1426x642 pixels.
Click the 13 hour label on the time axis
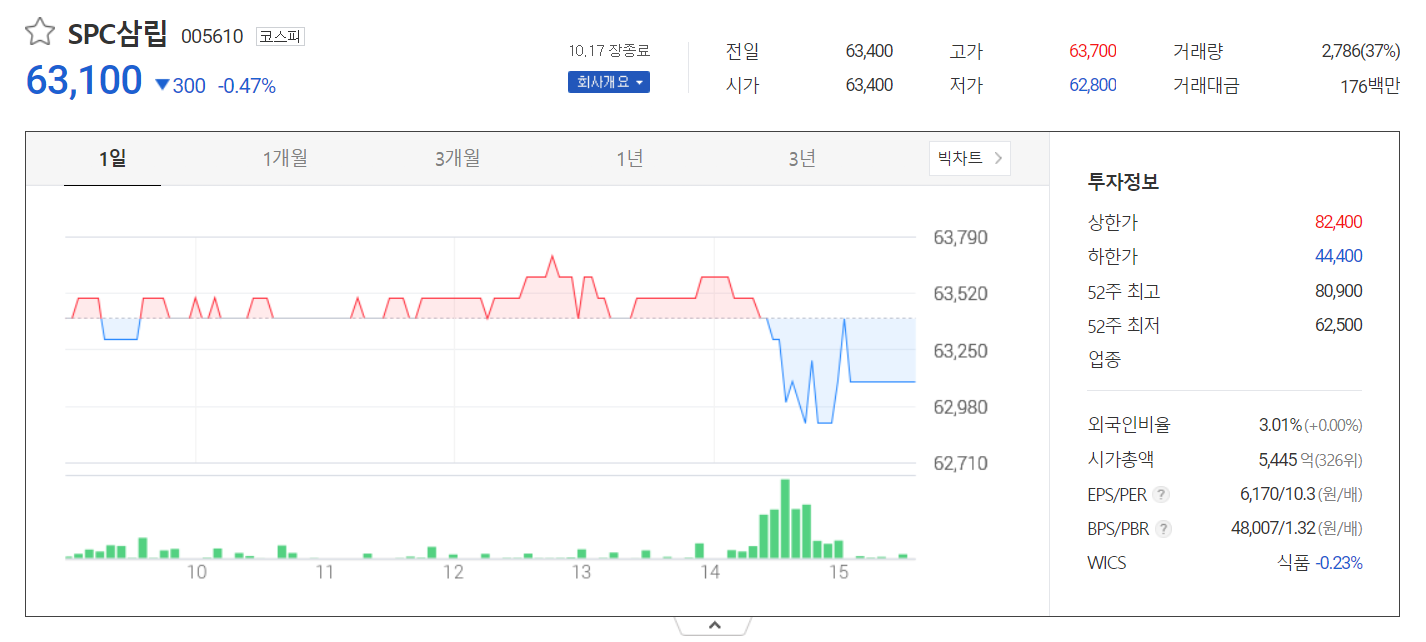tap(581, 573)
